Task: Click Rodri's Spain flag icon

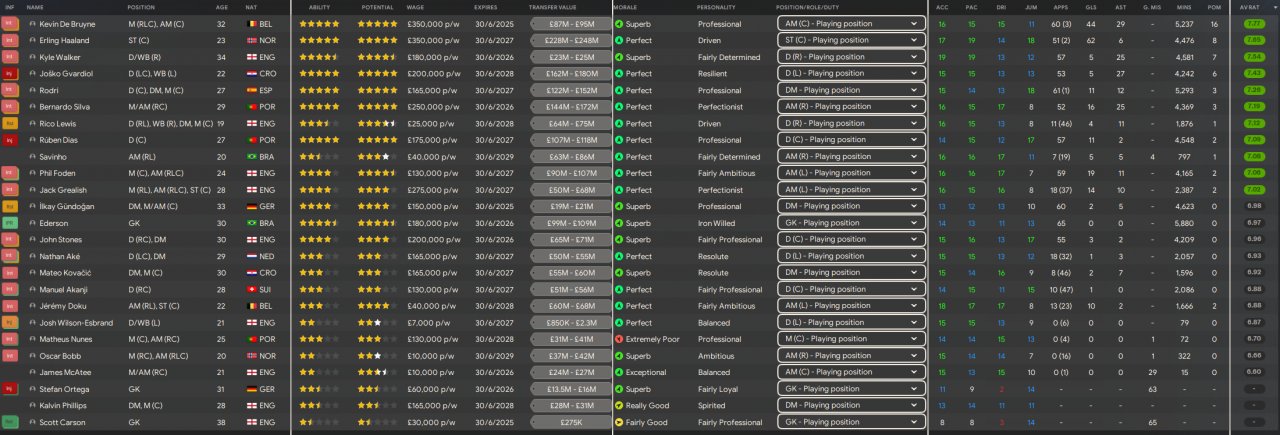Action: (x=250, y=90)
